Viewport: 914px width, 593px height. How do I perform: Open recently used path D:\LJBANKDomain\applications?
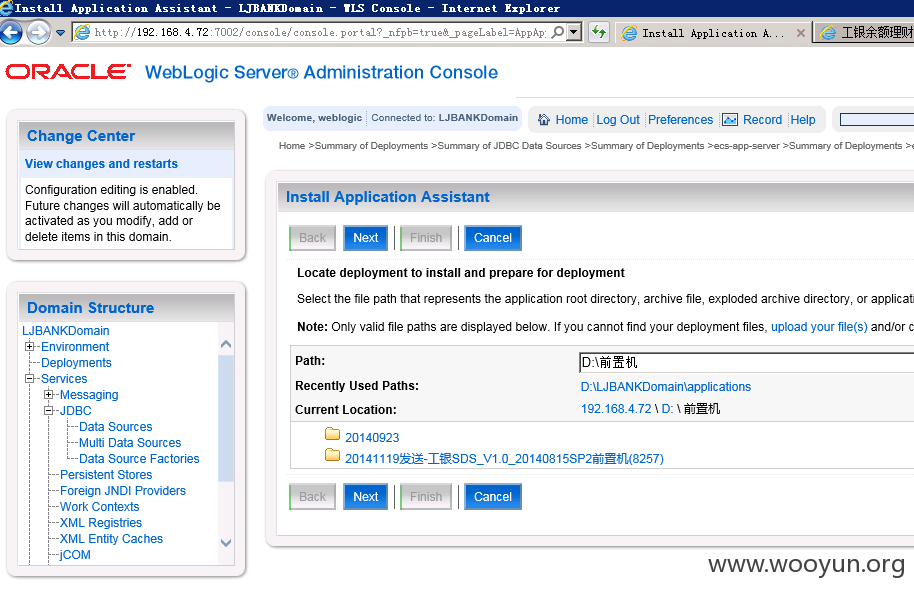pos(666,387)
